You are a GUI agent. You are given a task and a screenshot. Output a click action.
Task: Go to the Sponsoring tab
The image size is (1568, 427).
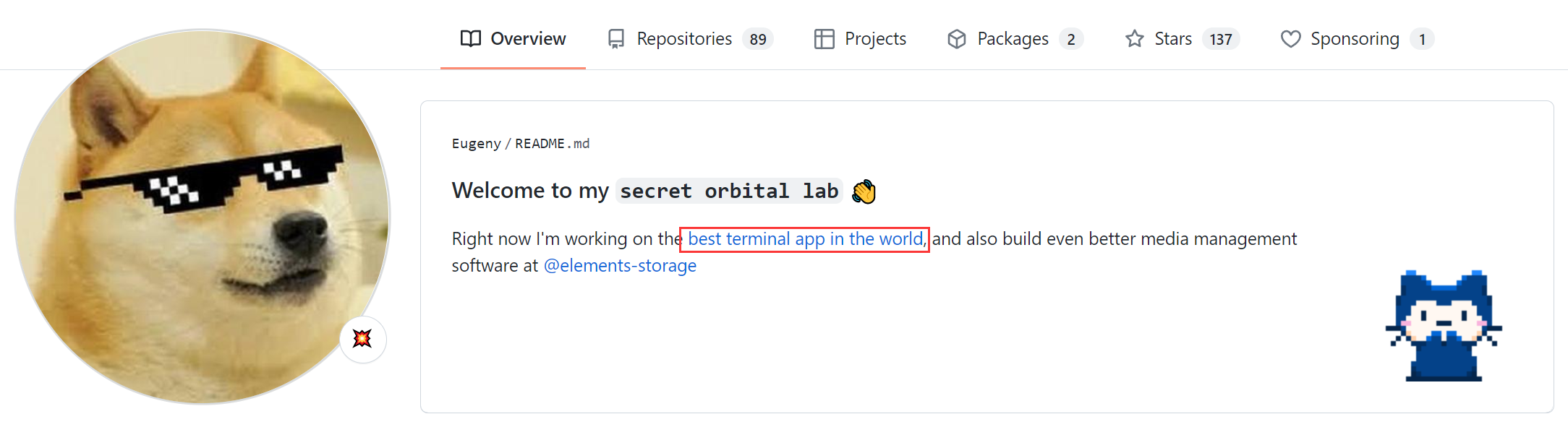point(1354,39)
